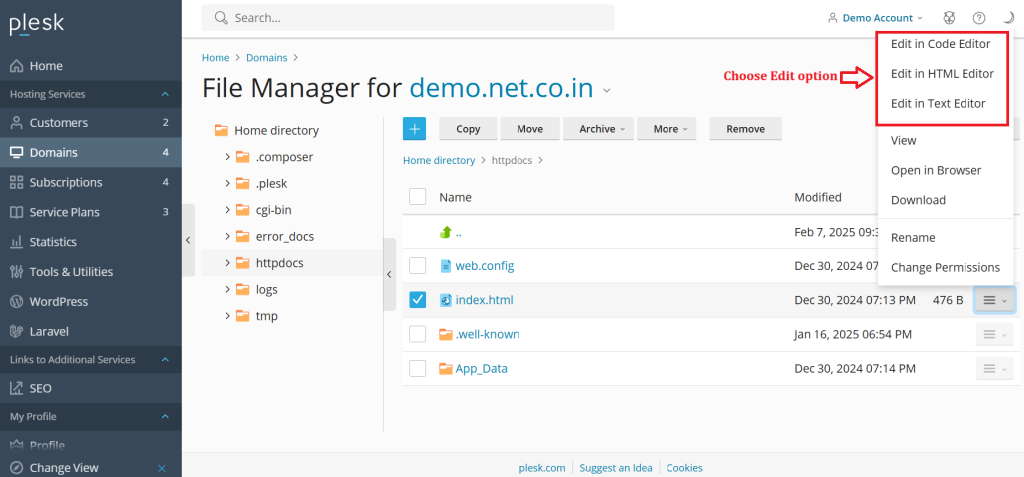Select Edit in HTML Editor
This screenshot has width=1024, height=477.
click(942, 74)
